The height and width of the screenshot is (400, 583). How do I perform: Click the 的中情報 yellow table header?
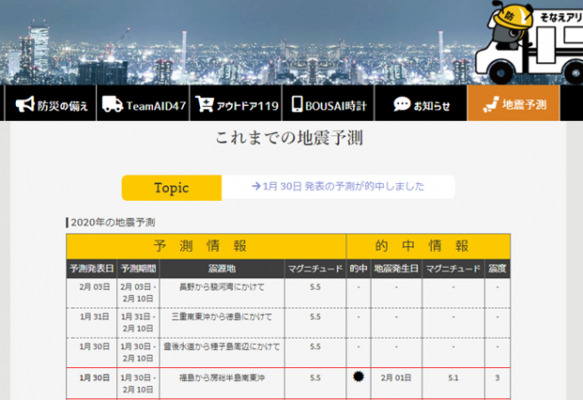click(x=428, y=246)
